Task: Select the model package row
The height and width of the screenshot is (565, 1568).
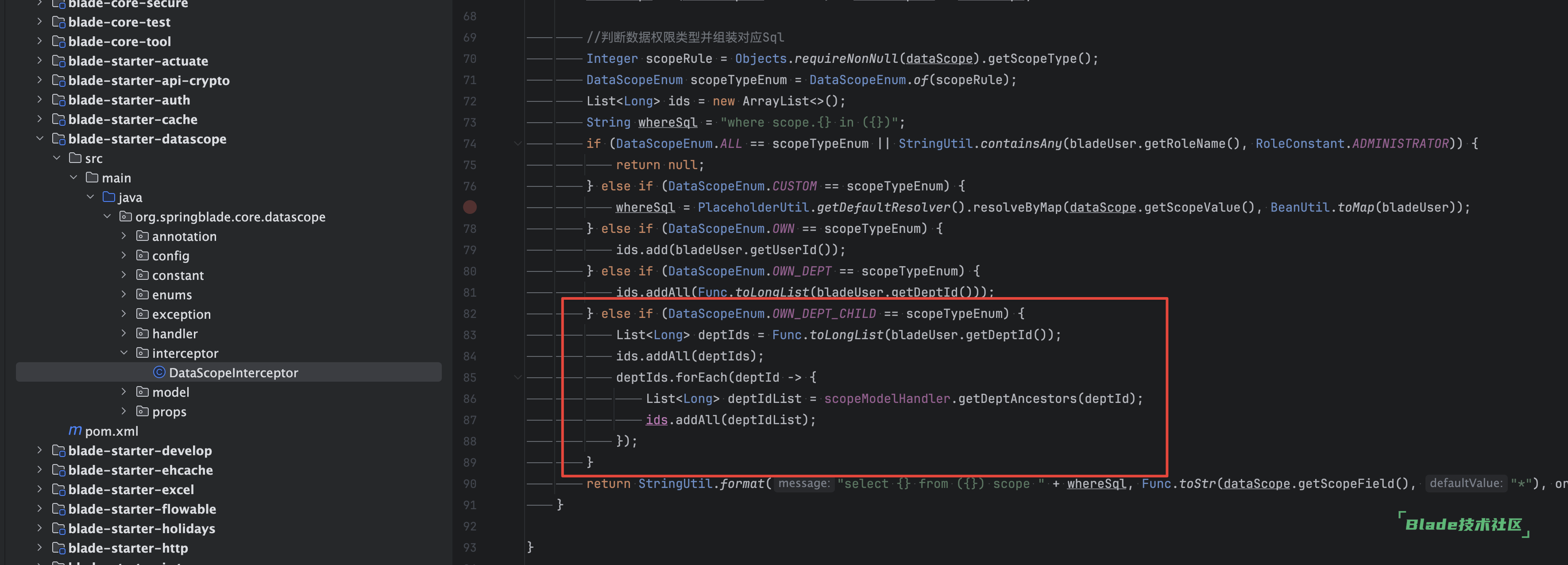Action: tap(229, 392)
